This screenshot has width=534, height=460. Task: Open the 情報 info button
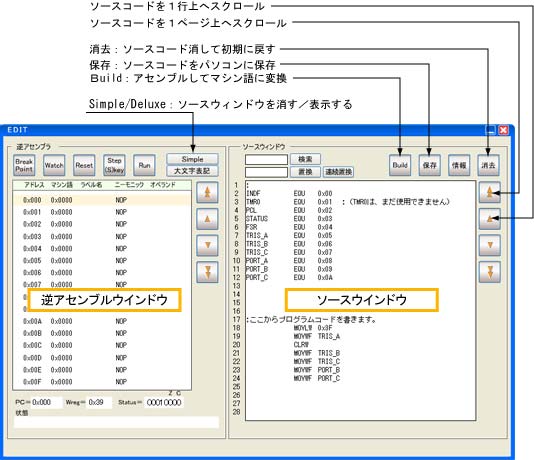(459, 165)
